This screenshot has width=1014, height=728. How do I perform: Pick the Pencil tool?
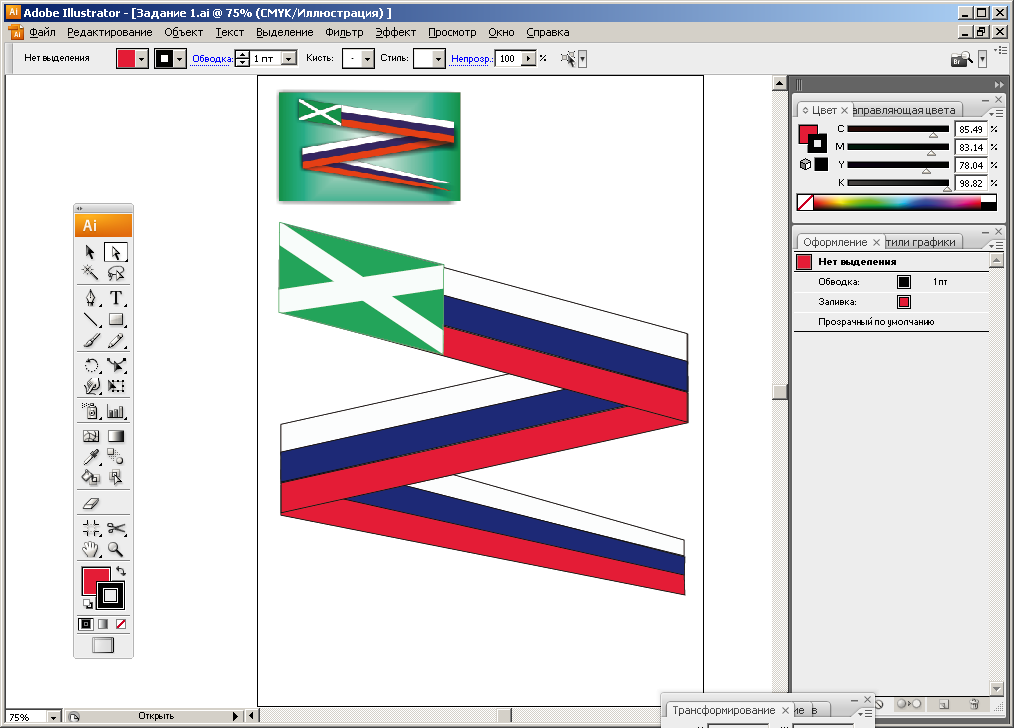[x=116, y=340]
